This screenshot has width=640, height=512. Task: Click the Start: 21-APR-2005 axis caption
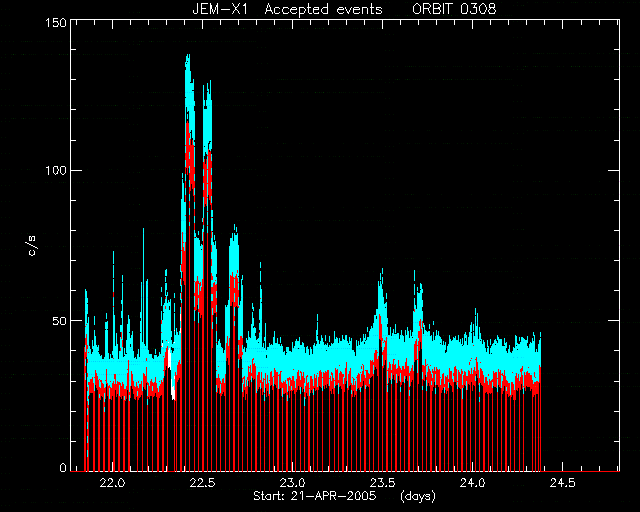(x=314, y=496)
